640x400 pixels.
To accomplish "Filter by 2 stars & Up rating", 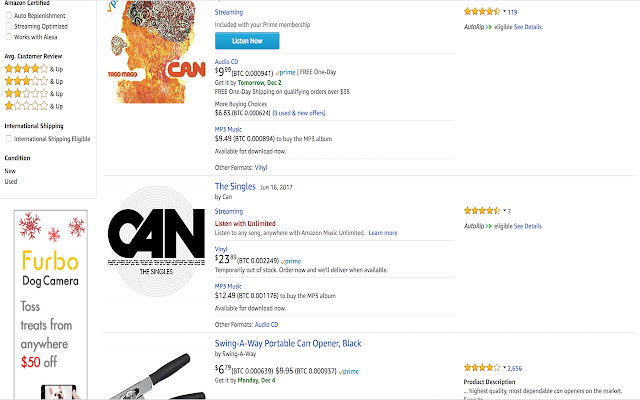I will [34, 93].
